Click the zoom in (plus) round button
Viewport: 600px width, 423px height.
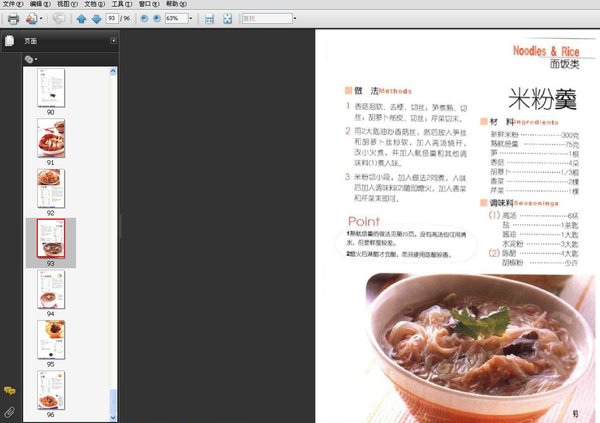[157, 18]
